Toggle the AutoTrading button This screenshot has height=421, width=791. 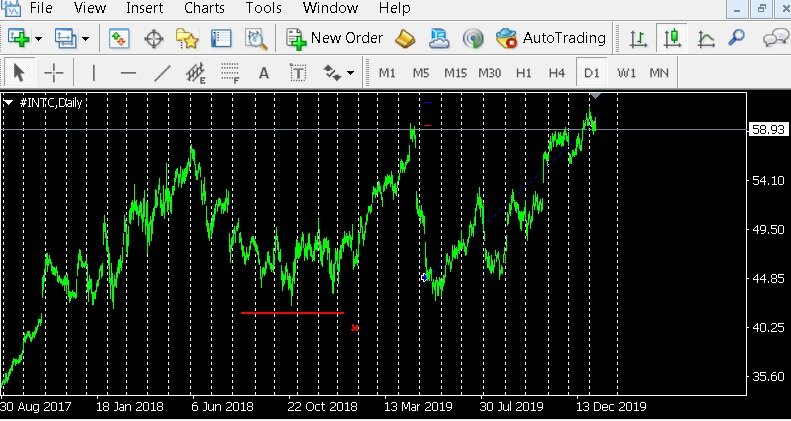coord(550,38)
